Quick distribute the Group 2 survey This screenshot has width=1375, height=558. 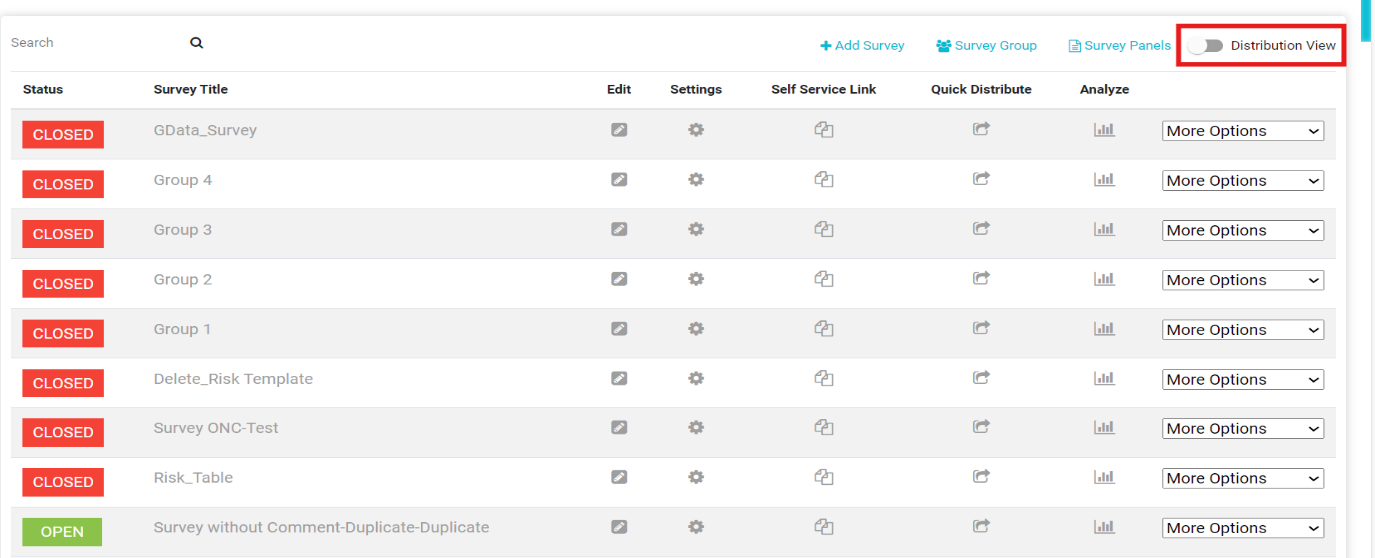click(981, 278)
